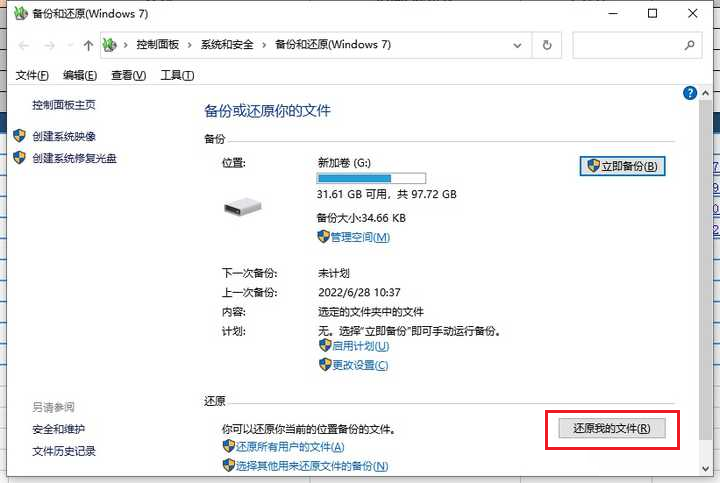Image resolution: width=720 pixels, height=483 pixels.
Task: Open recent locations dropdown beside Forward arrow
Action: coord(70,45)
